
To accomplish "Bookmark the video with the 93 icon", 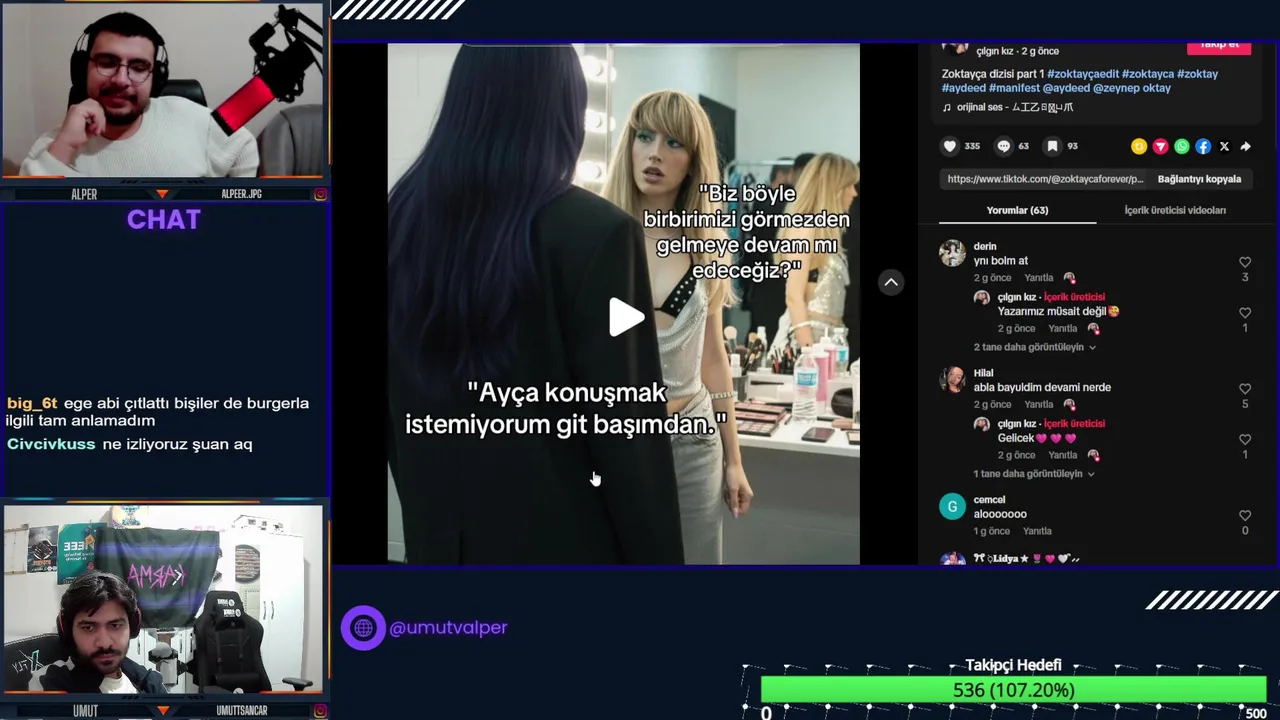I will 1052,146.
